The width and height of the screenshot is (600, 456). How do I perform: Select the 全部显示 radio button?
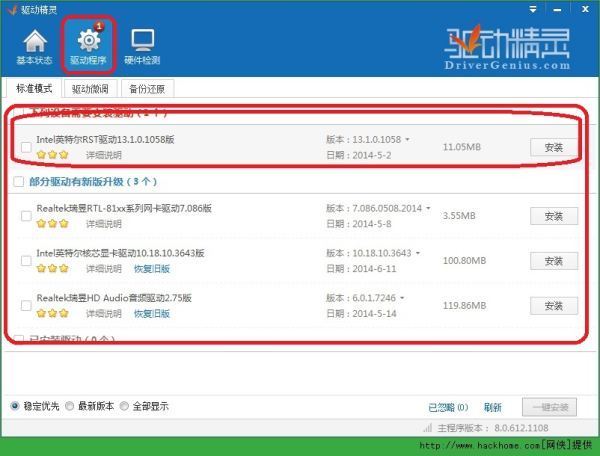click(124, 406)
